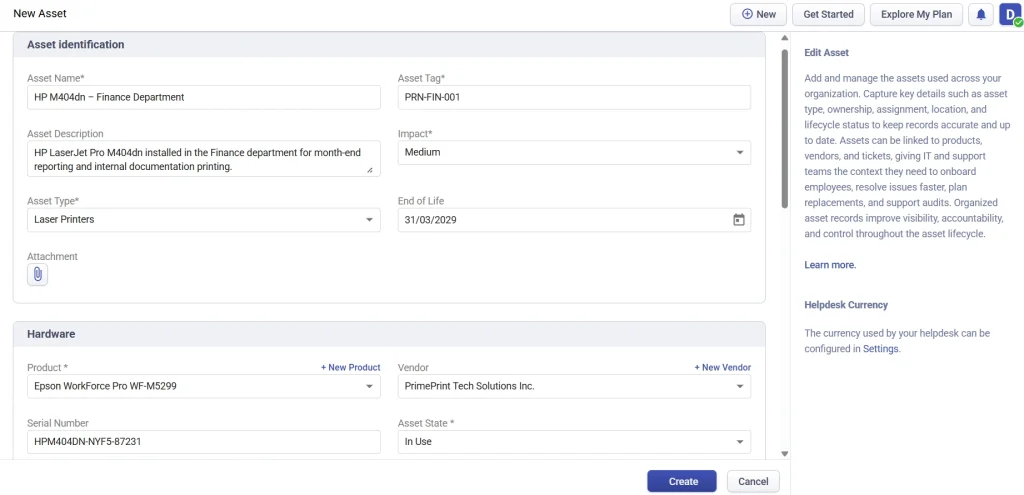Open the Get Started button

(828, 14)
